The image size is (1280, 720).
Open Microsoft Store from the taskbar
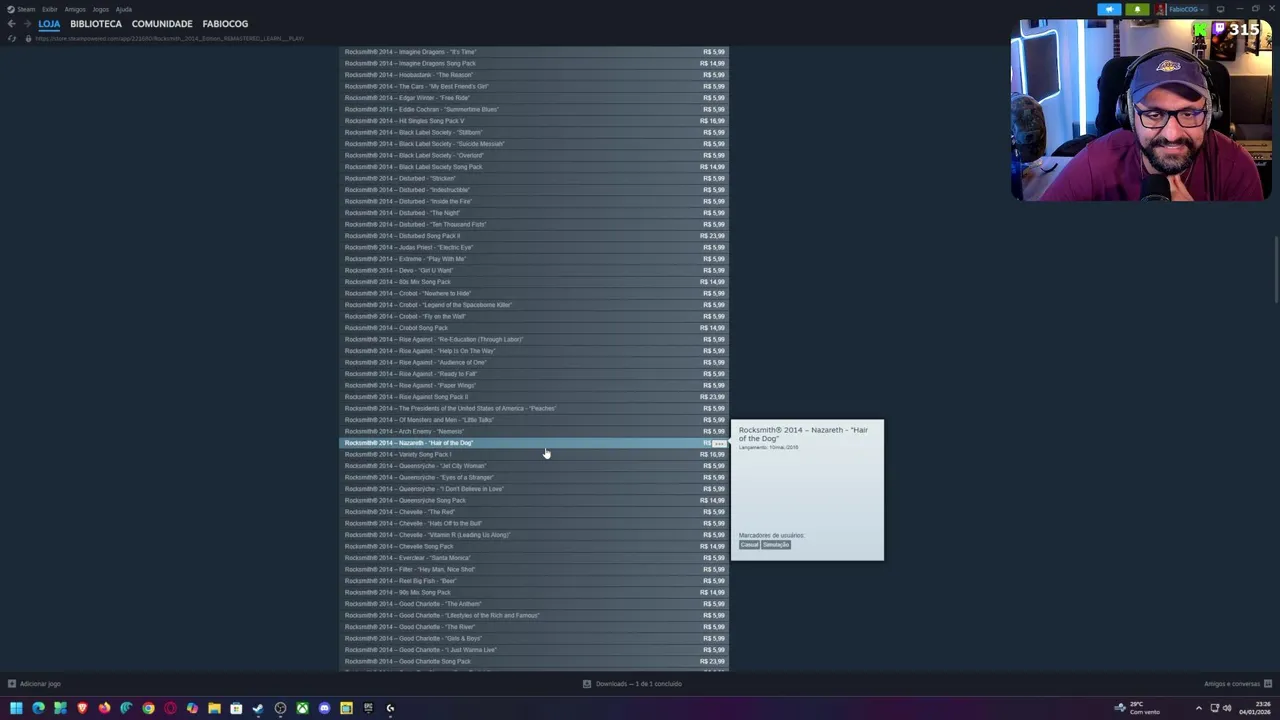[236, 708]
